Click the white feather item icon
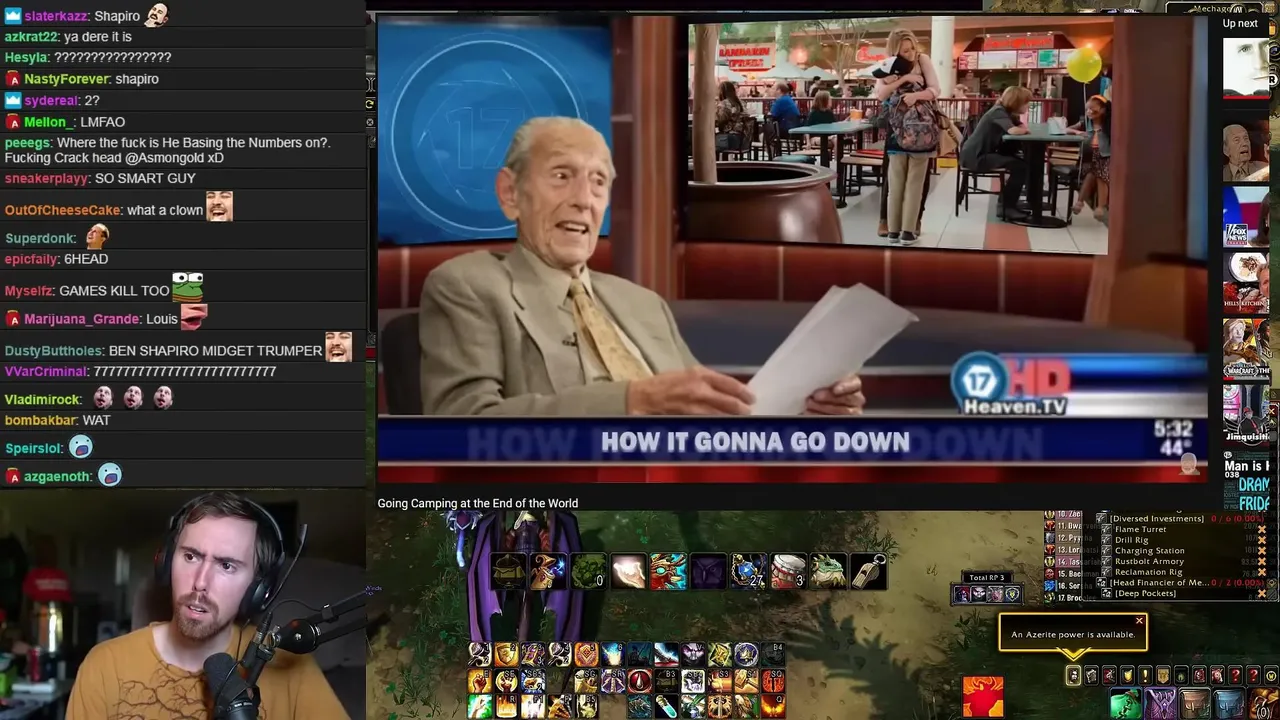Image resolution: width=1280 pixels, height=720 pixels. click(629, 571)
